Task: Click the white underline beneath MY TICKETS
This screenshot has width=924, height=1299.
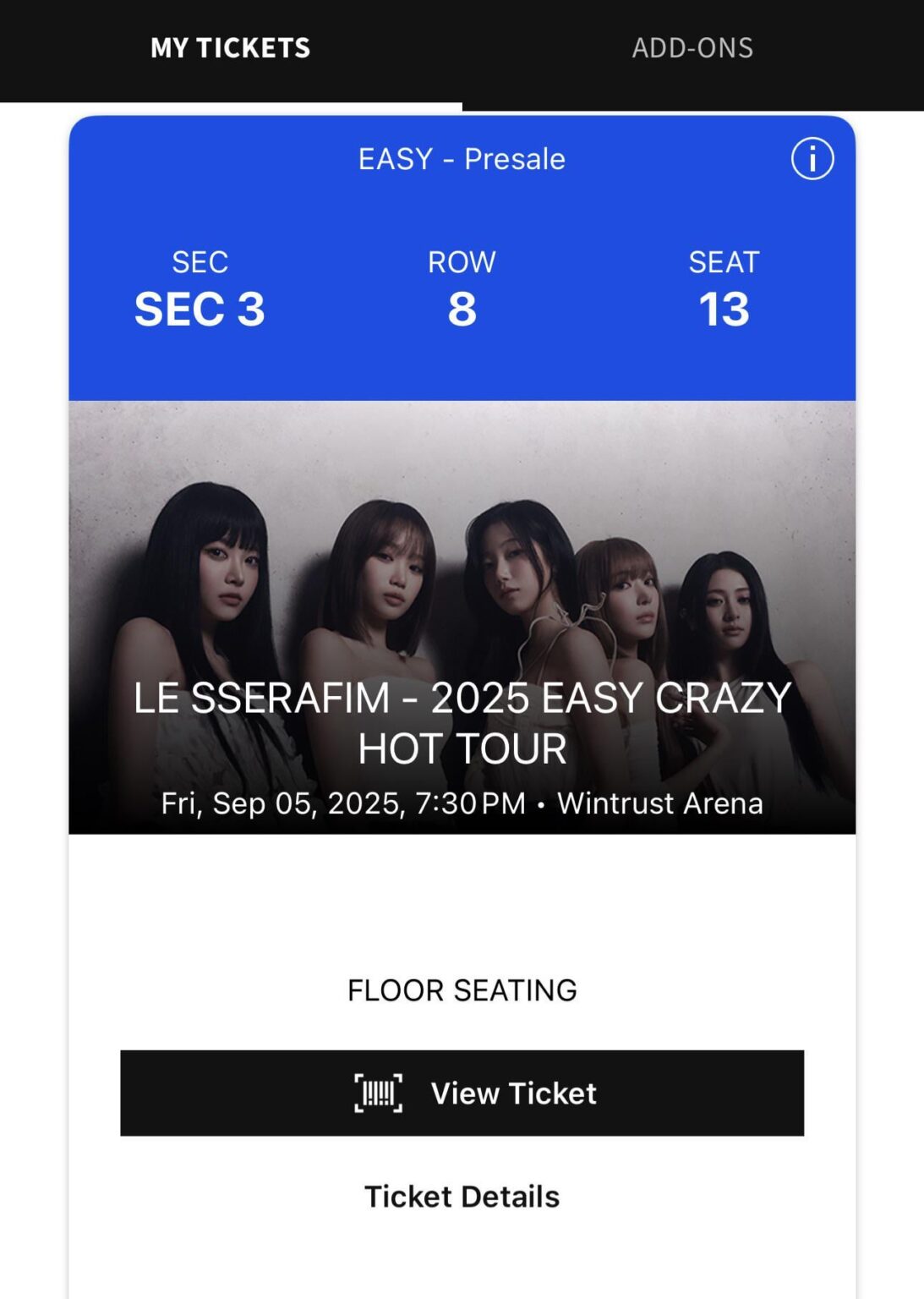Action: point(231,107)
